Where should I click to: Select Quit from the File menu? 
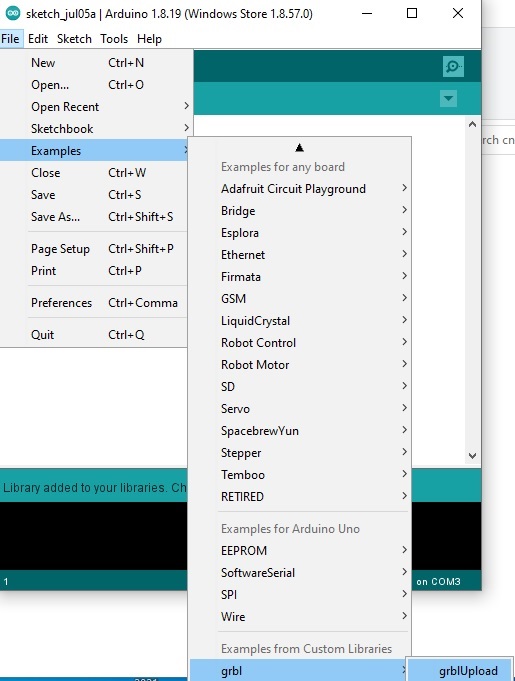94,335
